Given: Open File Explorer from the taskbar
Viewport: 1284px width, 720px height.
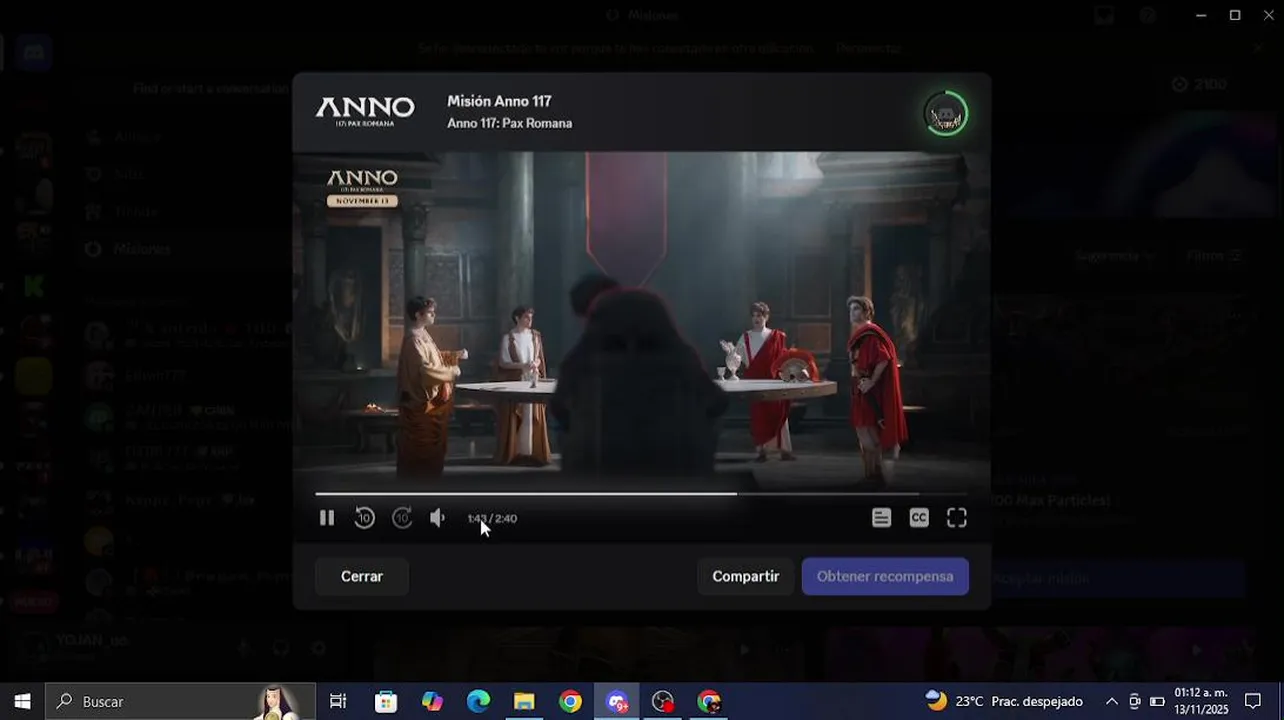Looking at the screenshot, I should (x=524, y=701).
